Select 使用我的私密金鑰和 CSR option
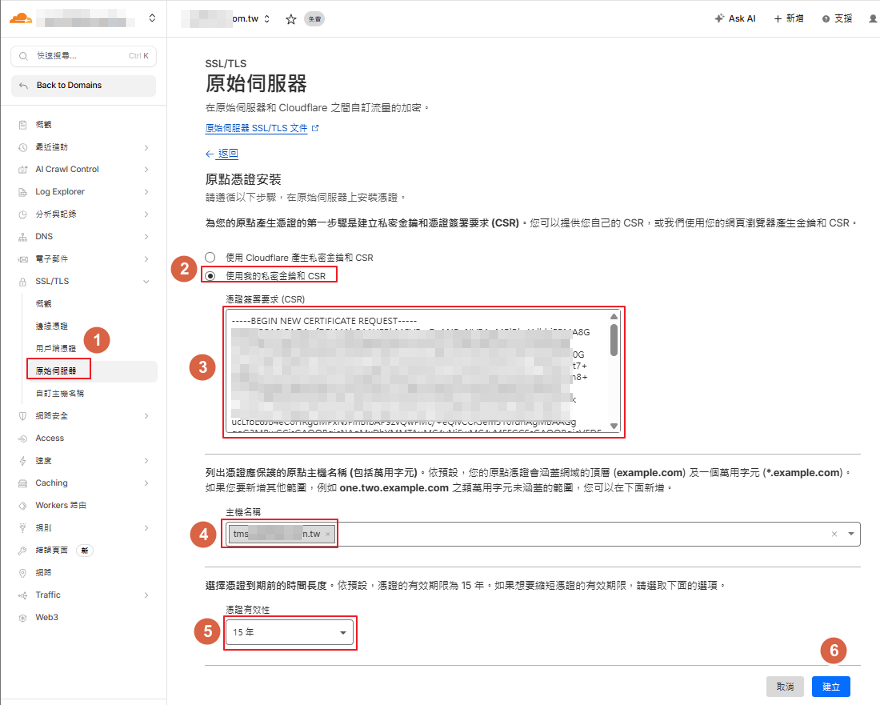 (x=210, y=276)
